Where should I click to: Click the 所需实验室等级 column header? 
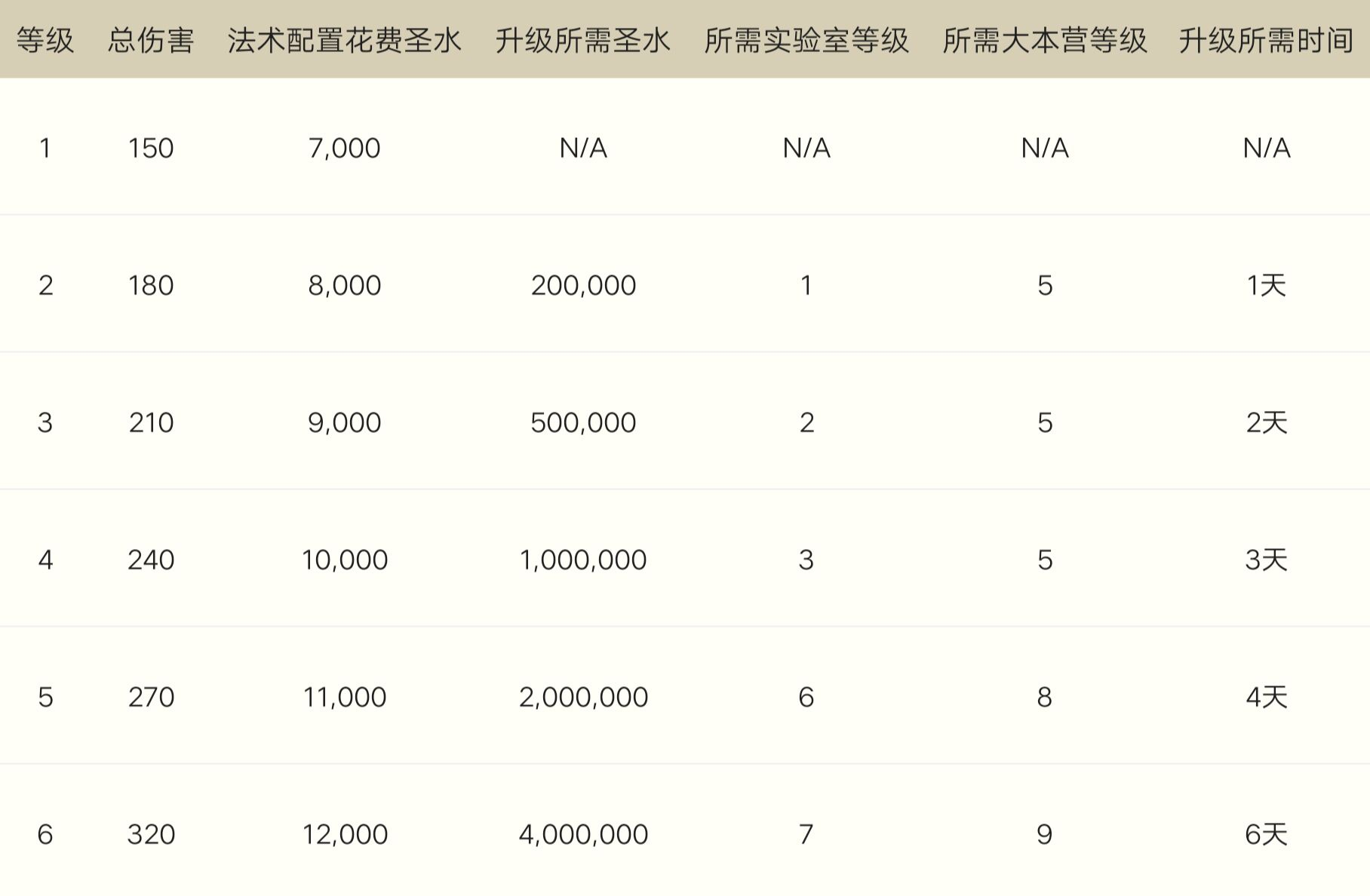806,41
